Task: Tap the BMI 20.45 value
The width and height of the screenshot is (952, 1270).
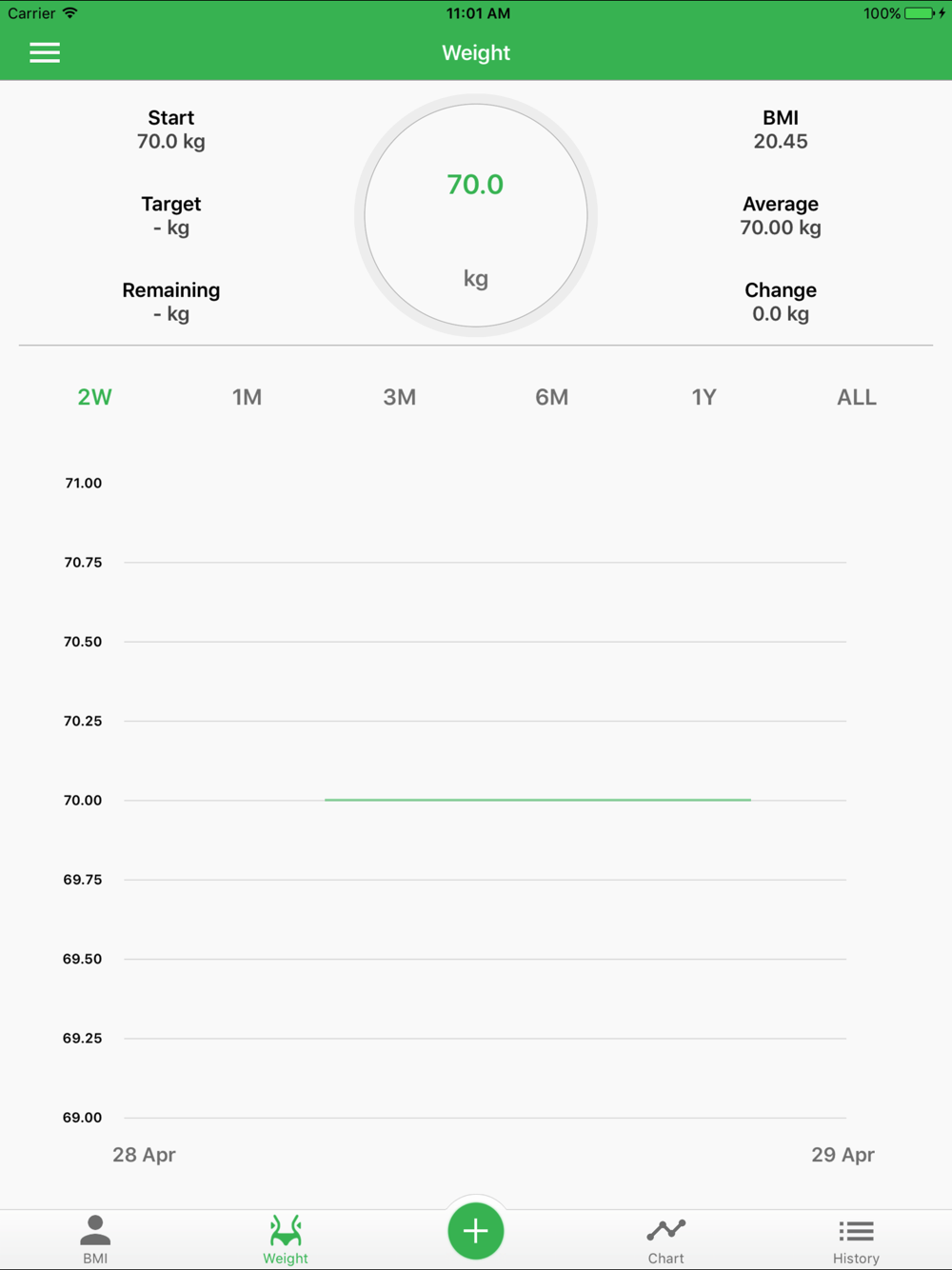Action: pos(781,142)
